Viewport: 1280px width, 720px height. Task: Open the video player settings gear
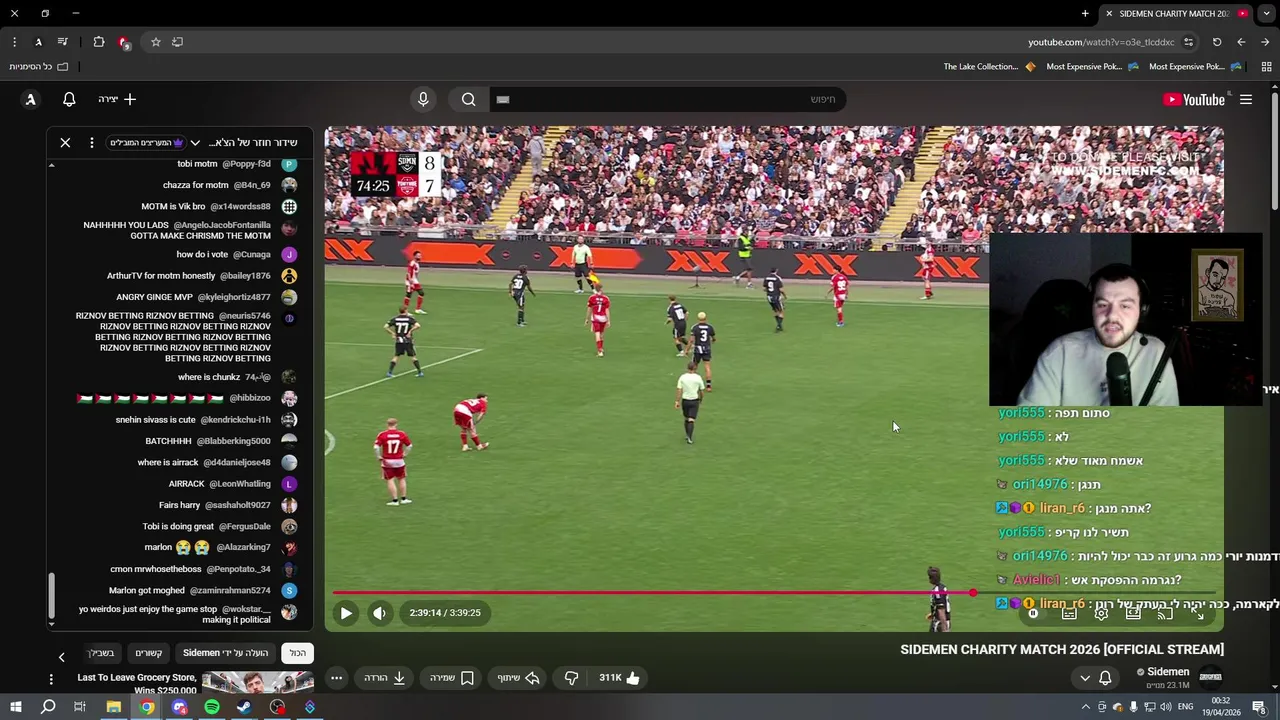point(1101,613)
